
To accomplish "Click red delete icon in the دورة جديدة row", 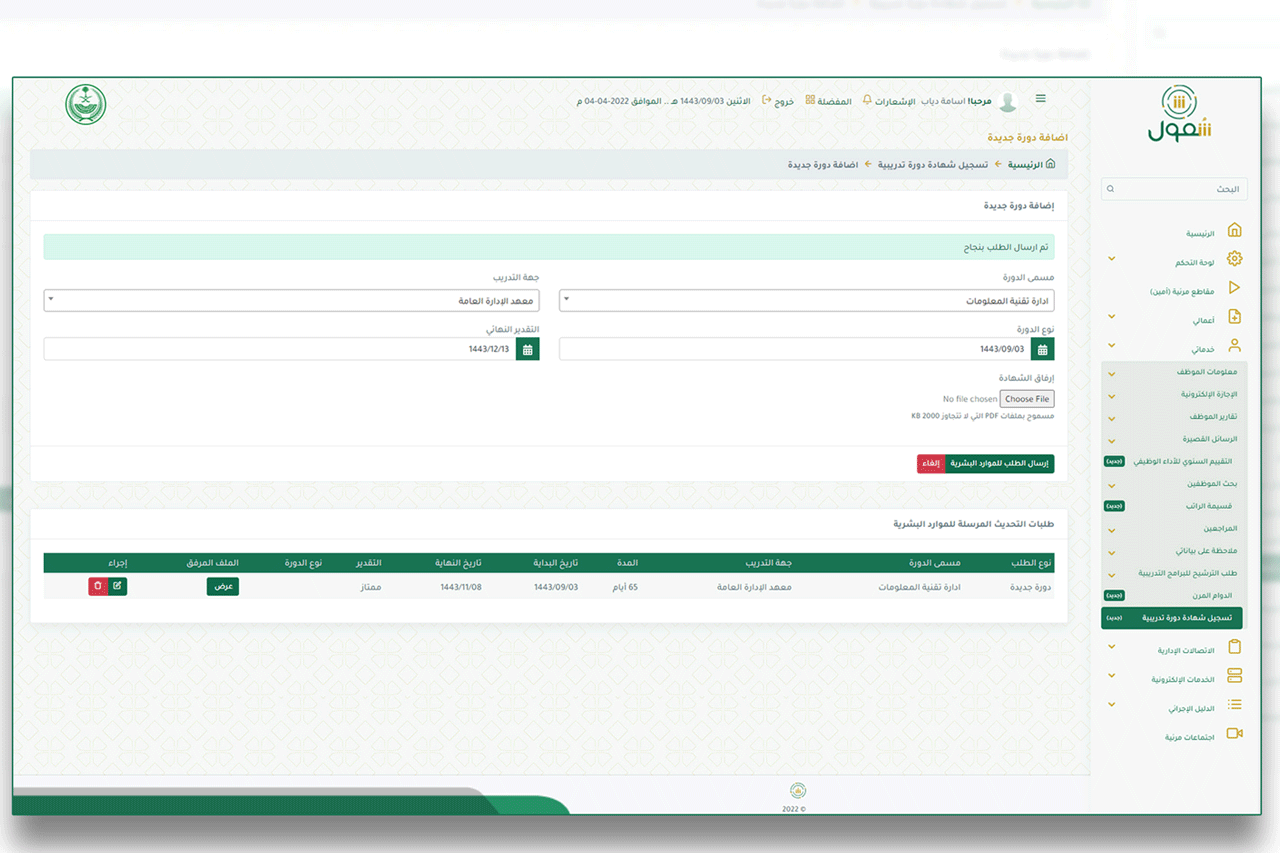I will click(x=98, y=586).
